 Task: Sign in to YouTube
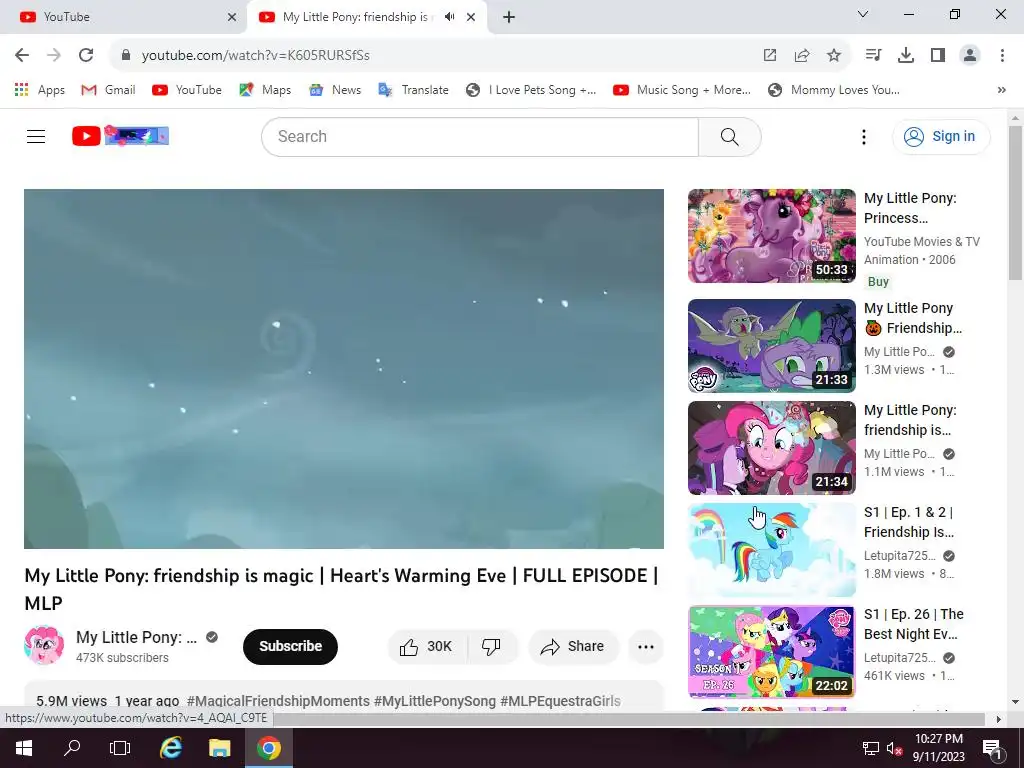(x=941, y=136)
